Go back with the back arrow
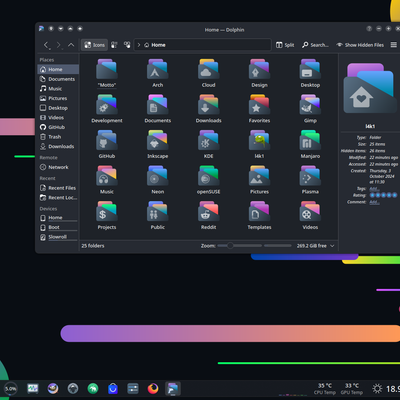Screen dimensions: 400x400 click(46, 45)
